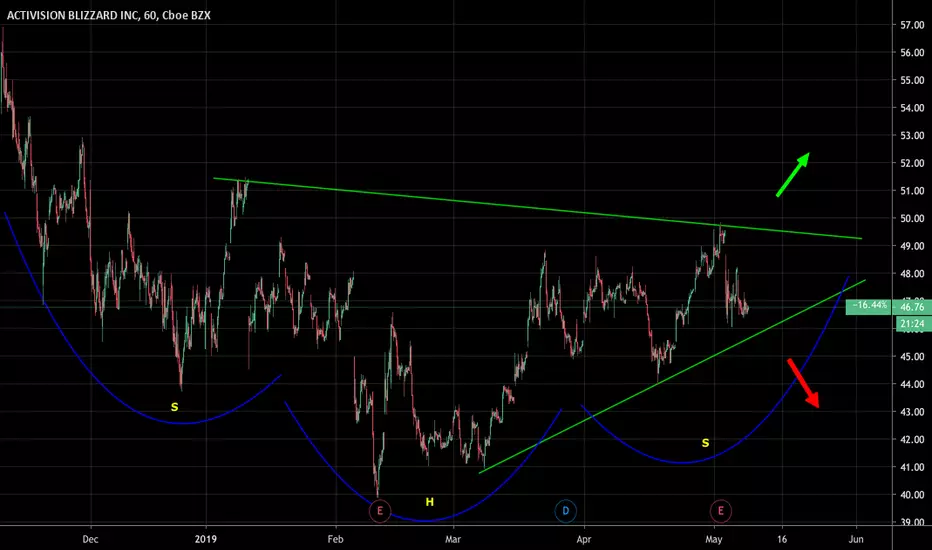
Task: Click the ACTIVISION BLIZZARD INC chart title
Action: [x=109, y=15]
